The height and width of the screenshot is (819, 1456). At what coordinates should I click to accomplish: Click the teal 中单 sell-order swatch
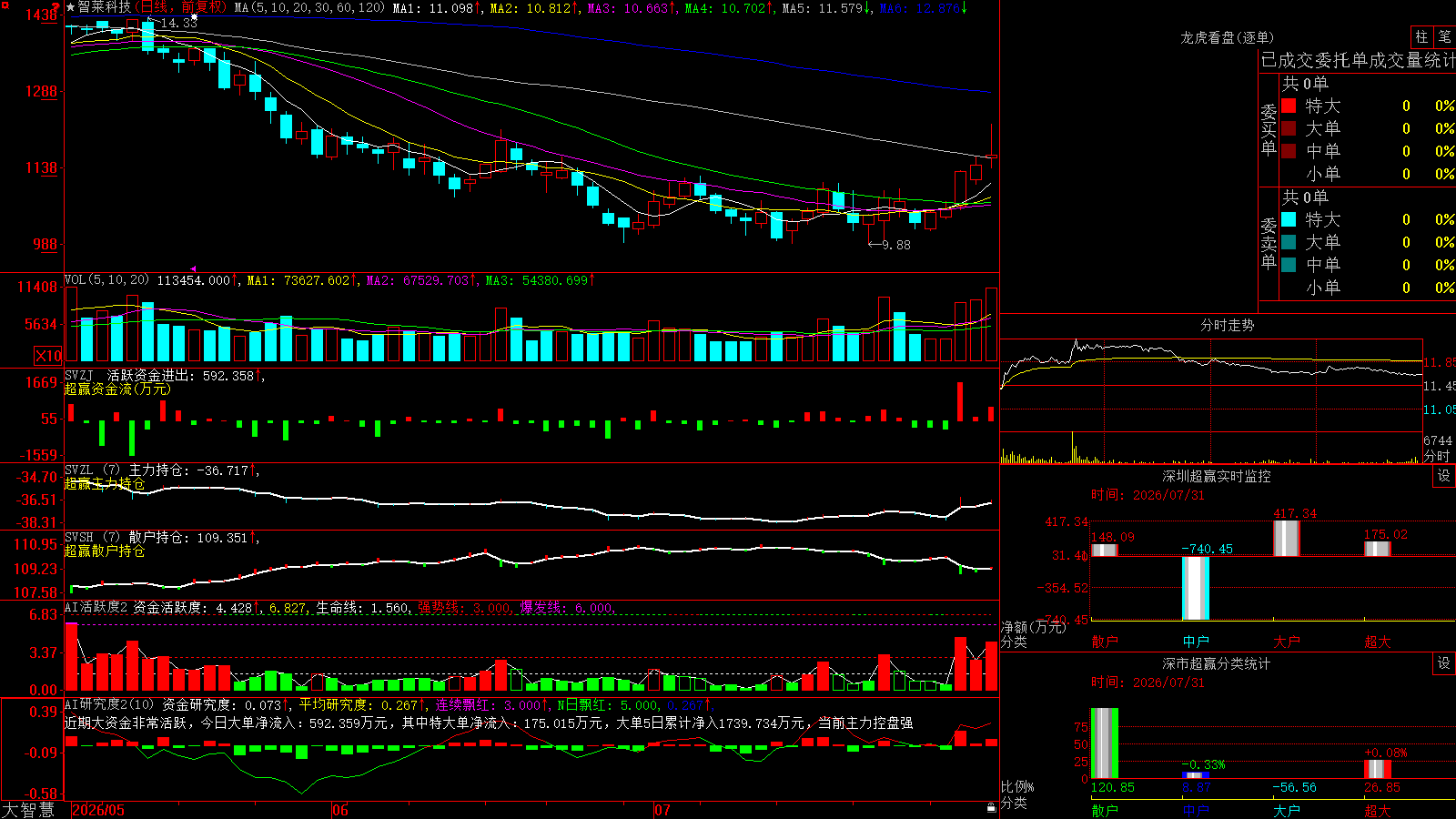[1289, 265]
